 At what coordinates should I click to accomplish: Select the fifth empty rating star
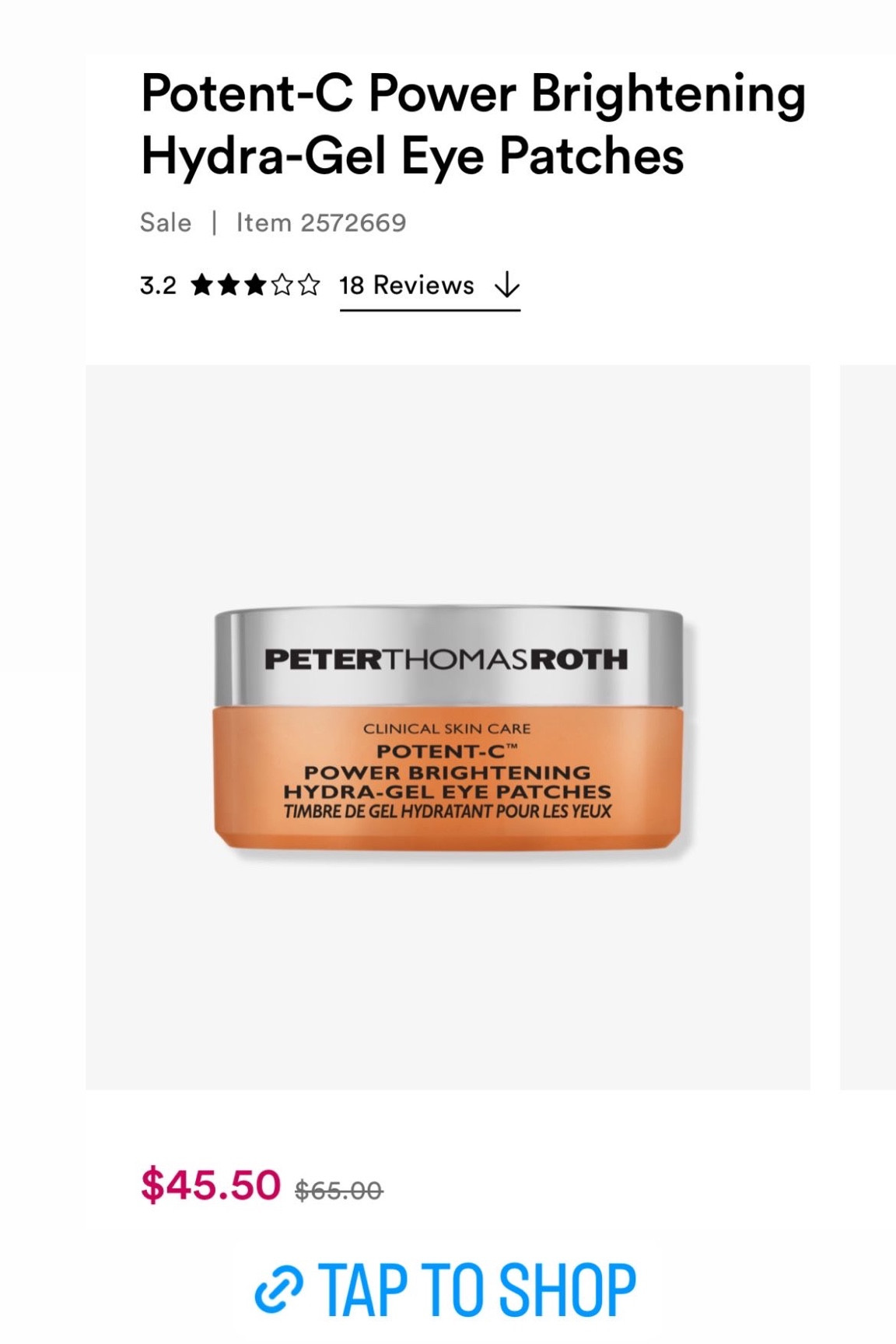[309, 285]
